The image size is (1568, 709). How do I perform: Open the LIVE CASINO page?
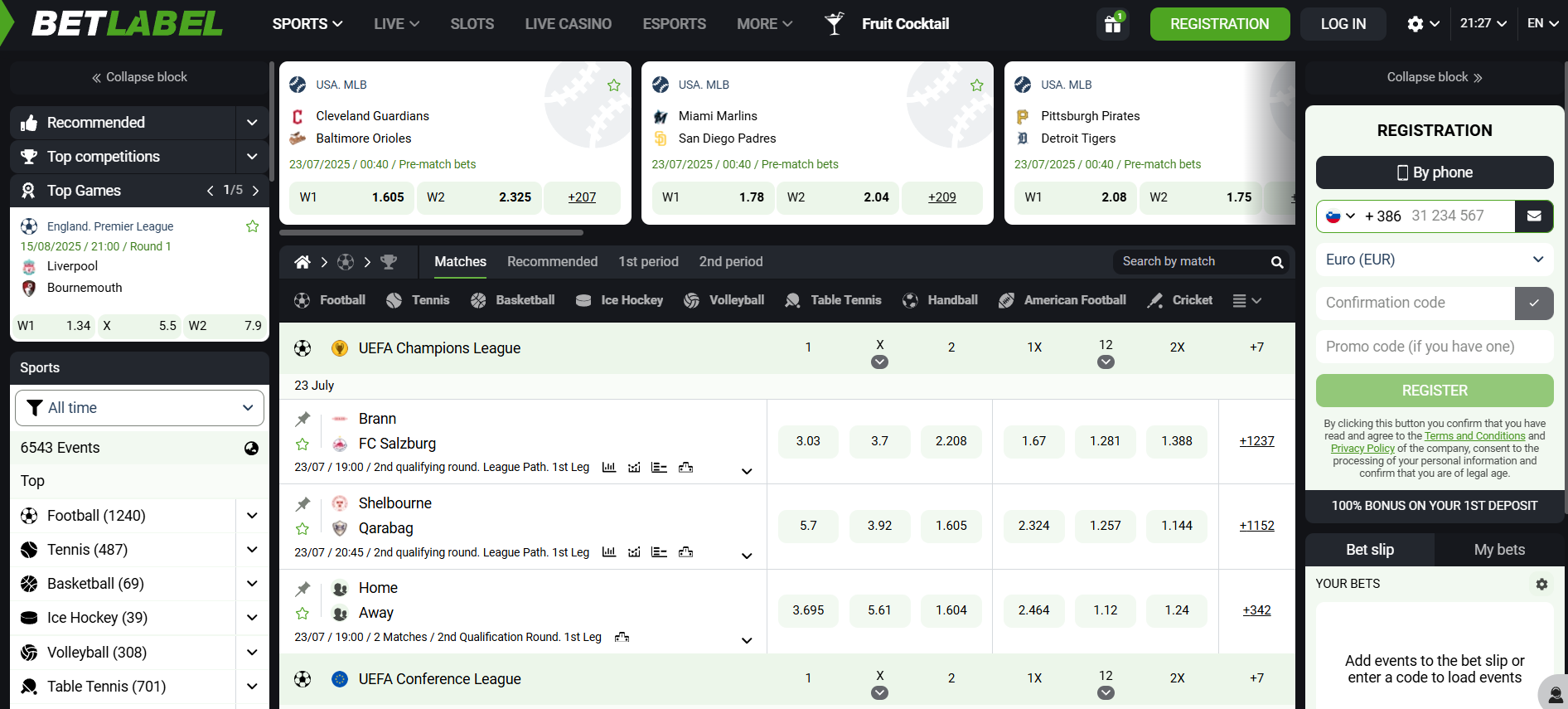[568, 24]
